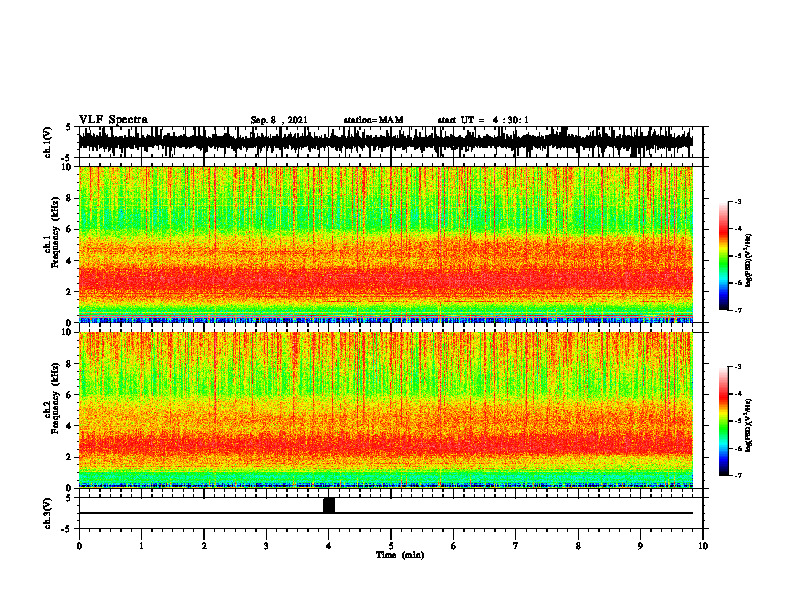Click the "-7" label on ch.1 color scale
Viewport: 792px width, 612px height.
(738, 310)
